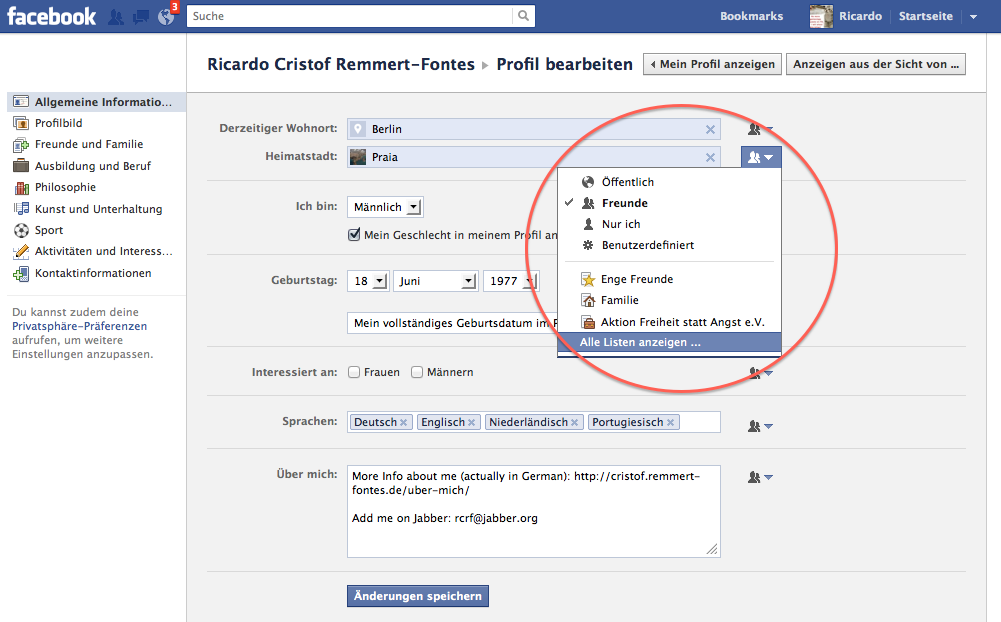Select Nur ich privacy option
This screenshot has height=622, width=1001.
(x=669, y=224)
